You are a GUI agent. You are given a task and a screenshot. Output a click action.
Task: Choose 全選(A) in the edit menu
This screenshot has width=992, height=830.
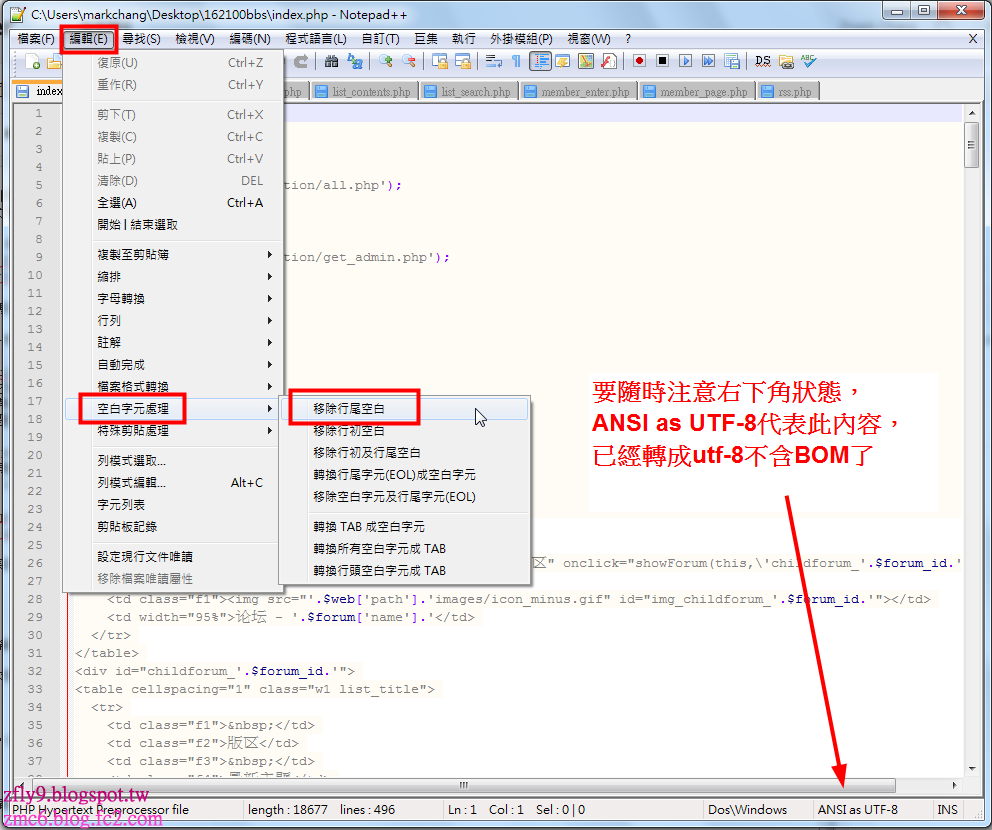[x=173, y=202]
